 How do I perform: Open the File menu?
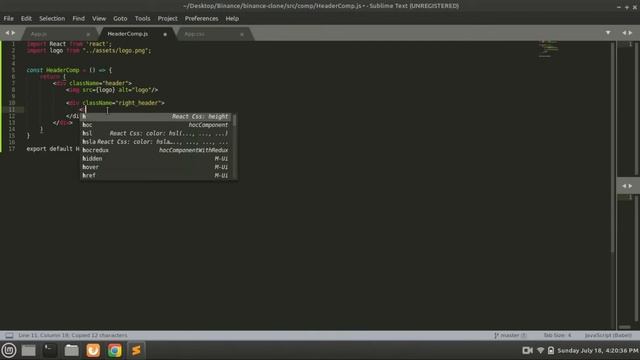click(x=9, y=18)
